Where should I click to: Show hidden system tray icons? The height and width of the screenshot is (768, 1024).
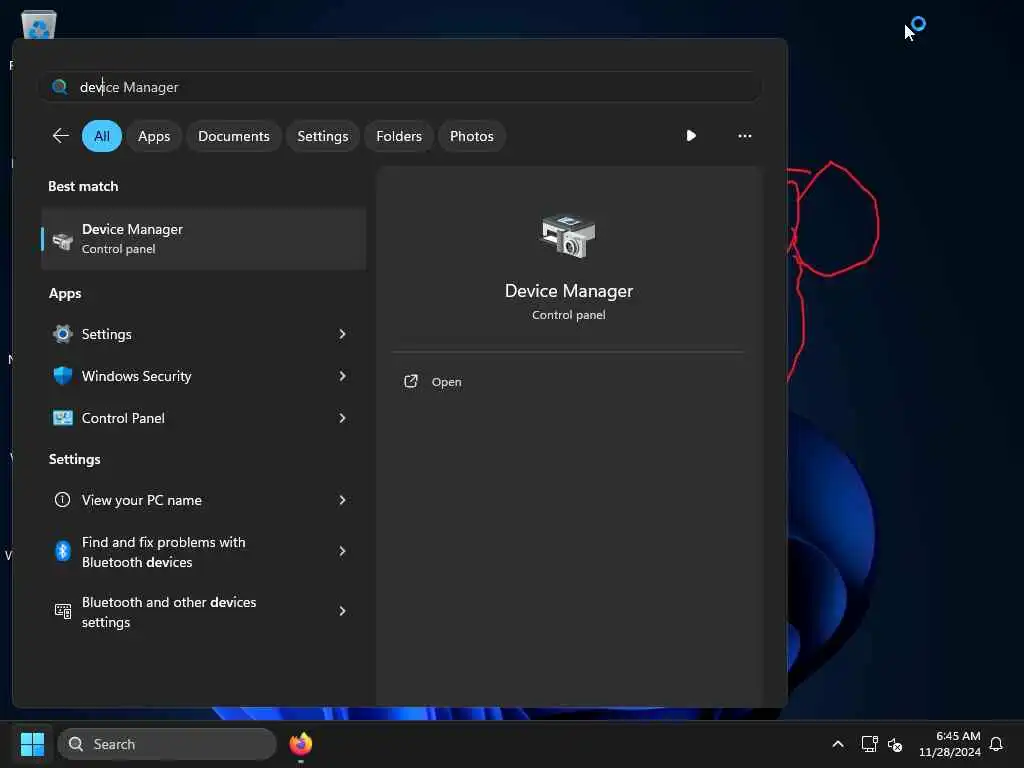pos(838,744)
